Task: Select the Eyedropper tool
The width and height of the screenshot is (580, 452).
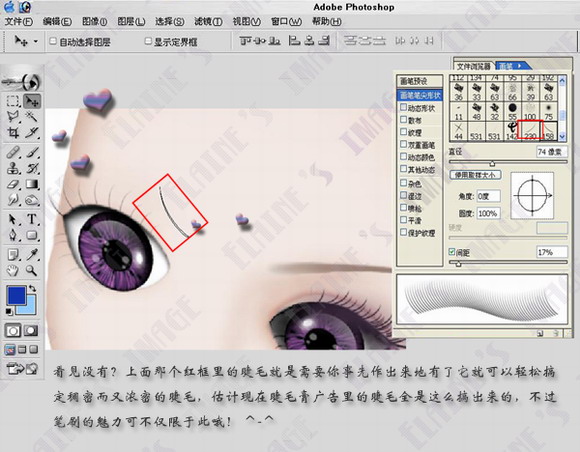Action: point(32,255)
